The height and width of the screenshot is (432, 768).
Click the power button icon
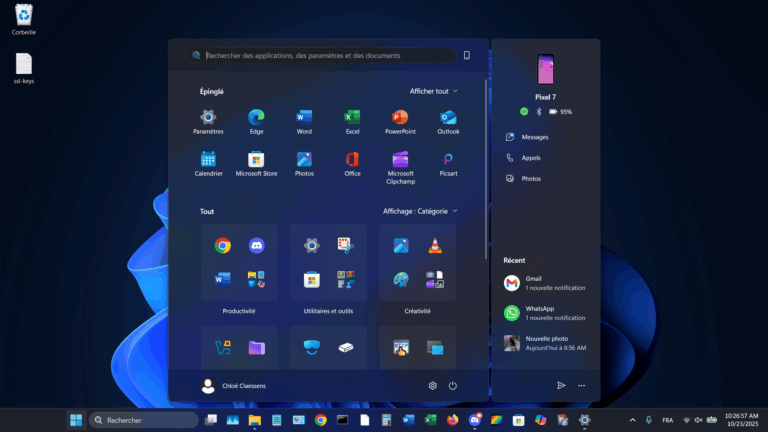(x=453, y=386)
